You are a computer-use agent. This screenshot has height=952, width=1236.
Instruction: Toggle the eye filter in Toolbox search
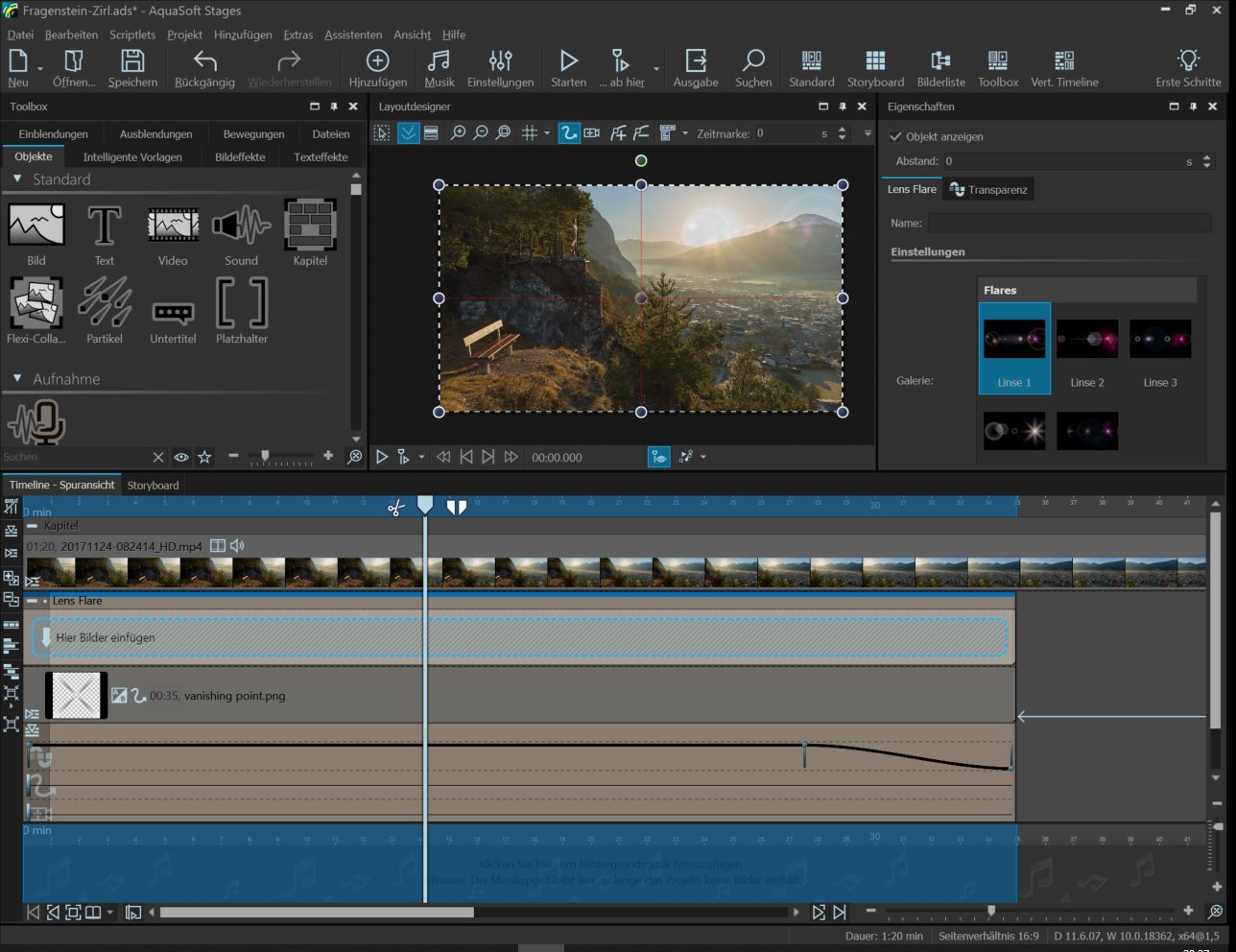coord(181,458)
